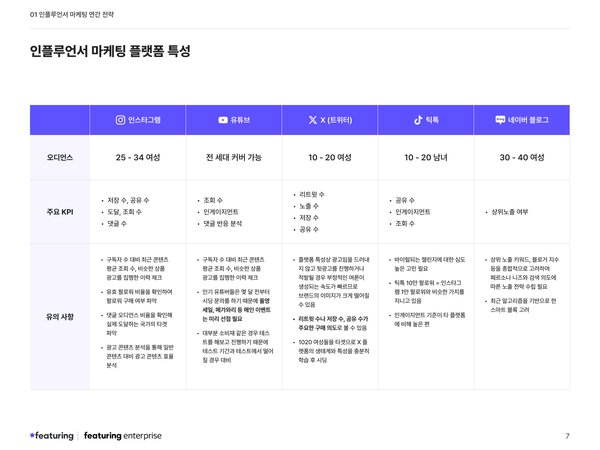Click page number 7 in the footer
600x450 pixels.
(566, 435)
